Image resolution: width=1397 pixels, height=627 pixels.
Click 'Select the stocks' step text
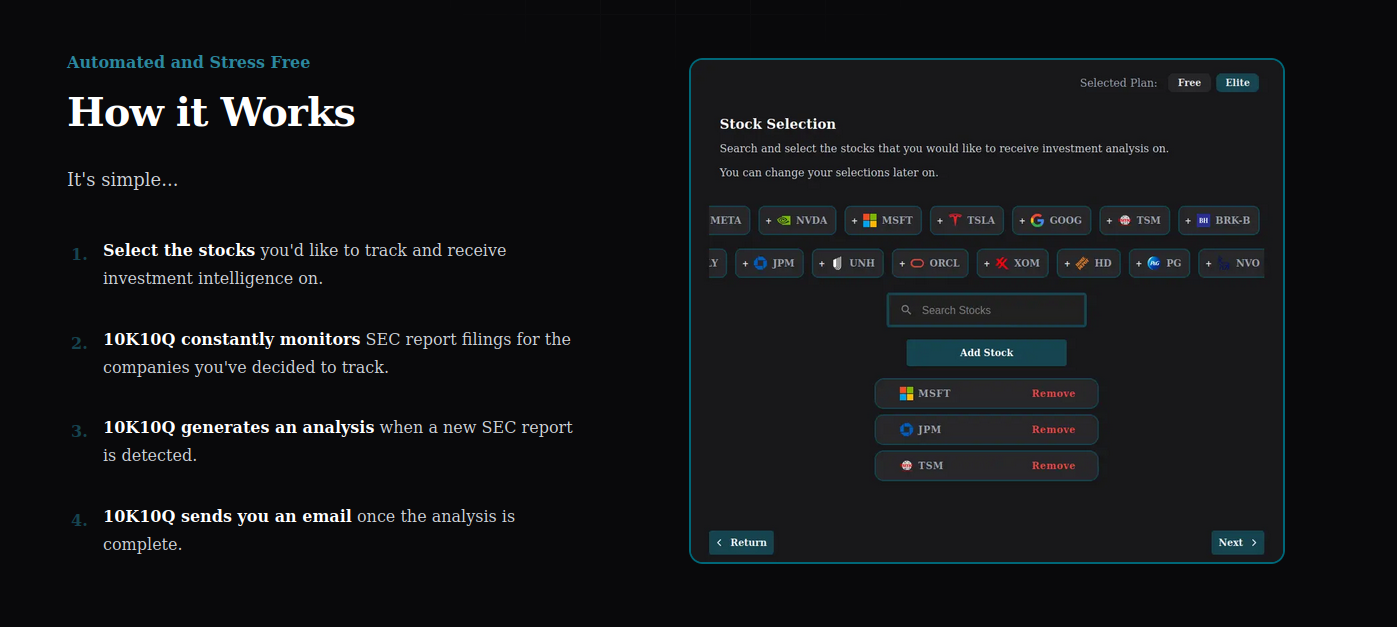(179, 250)
